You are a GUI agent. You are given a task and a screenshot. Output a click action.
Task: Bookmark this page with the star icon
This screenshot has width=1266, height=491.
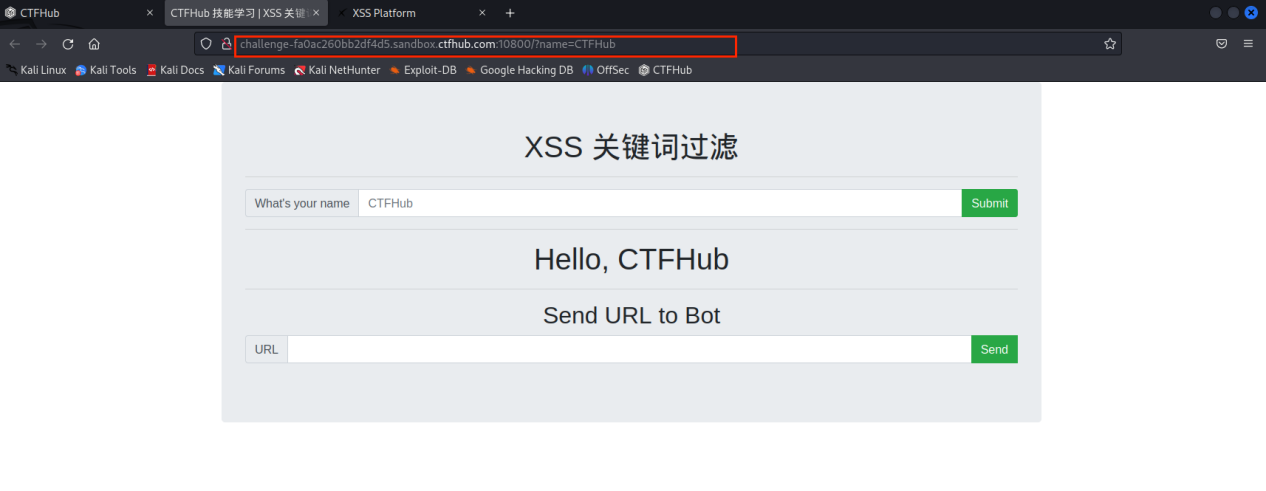click(1109, 44)
